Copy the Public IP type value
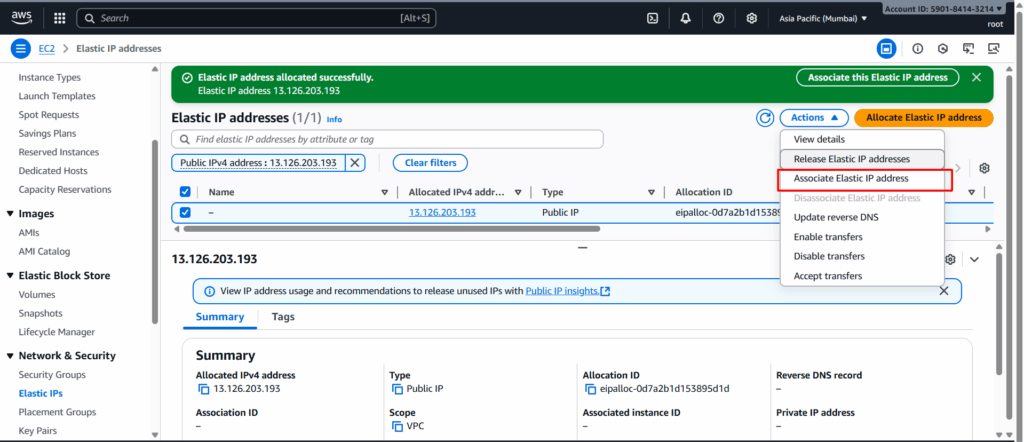Image resolution: width=1024 pixels, height=442 pixels. coord(397,389)
